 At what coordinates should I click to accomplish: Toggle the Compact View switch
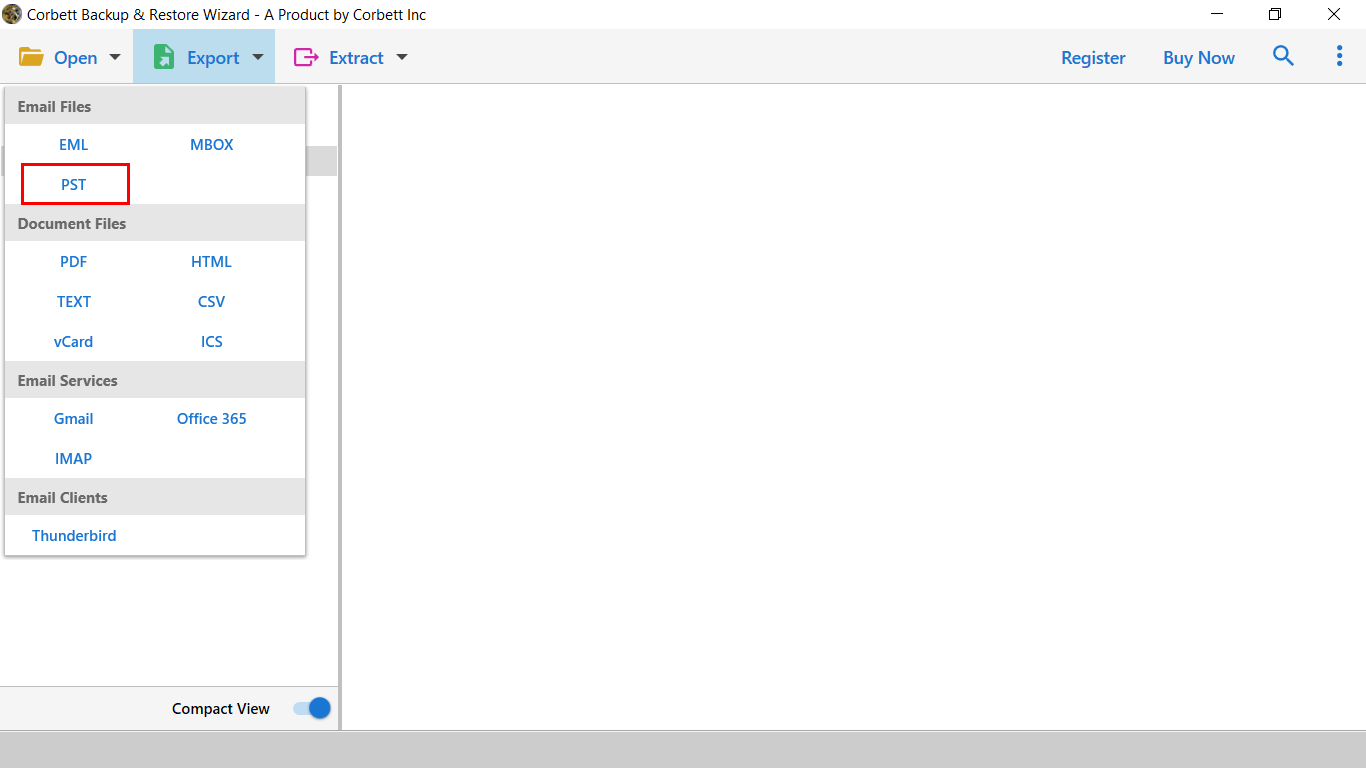[312, 708]
